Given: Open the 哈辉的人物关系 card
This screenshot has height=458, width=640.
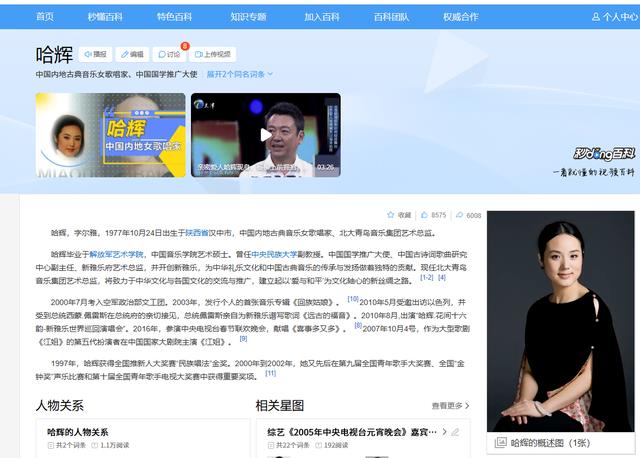Looking at the screenshot, I should (78, 432).
